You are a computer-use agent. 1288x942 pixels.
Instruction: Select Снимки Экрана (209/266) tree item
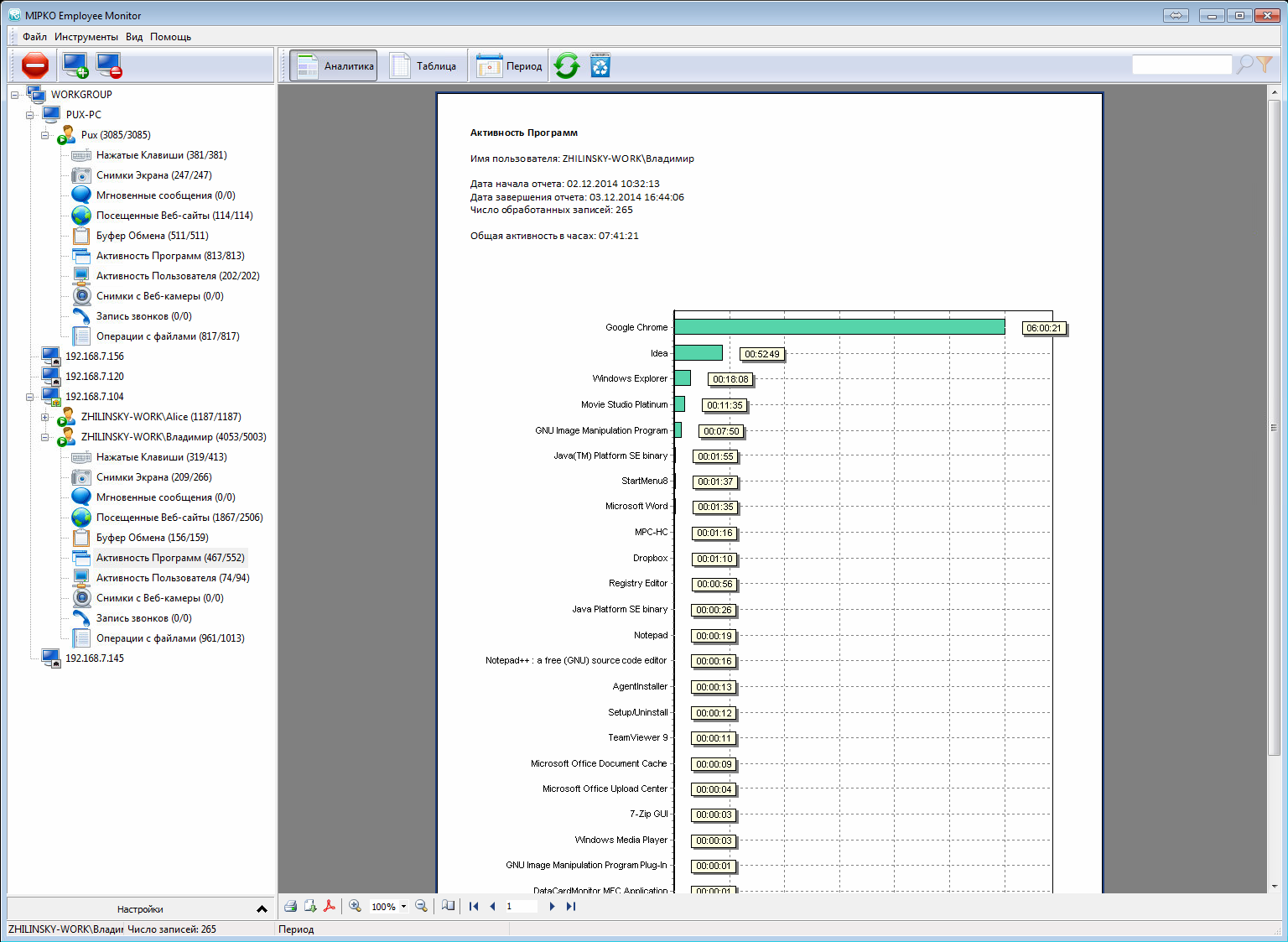[x=154, y=477]
